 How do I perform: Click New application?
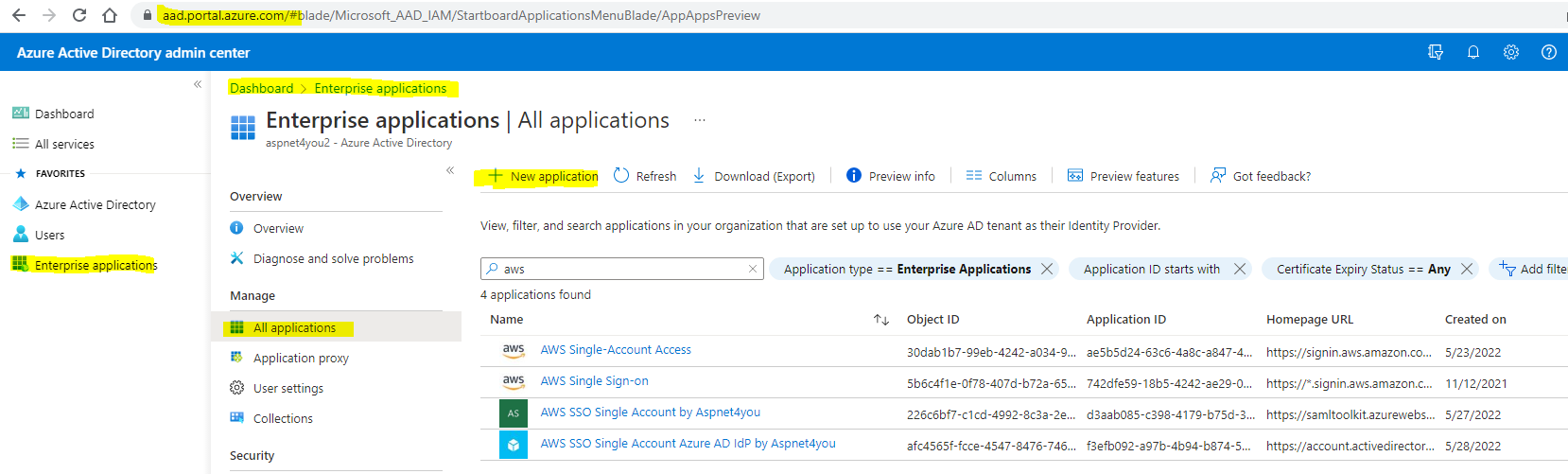coord(543,176)
